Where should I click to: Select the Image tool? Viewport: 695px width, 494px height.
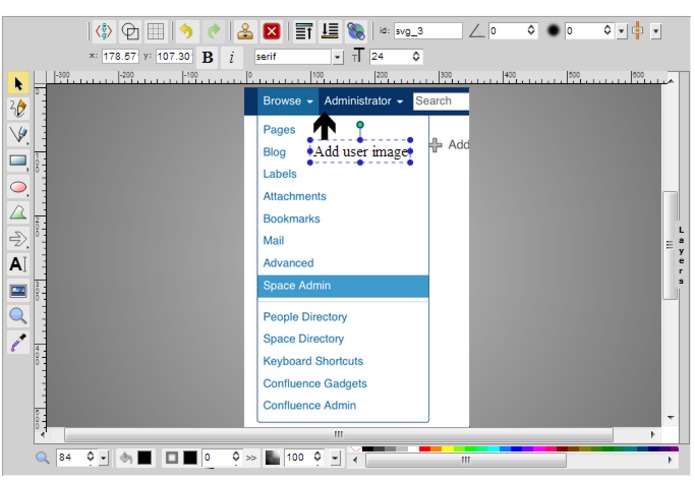point(18,291)
